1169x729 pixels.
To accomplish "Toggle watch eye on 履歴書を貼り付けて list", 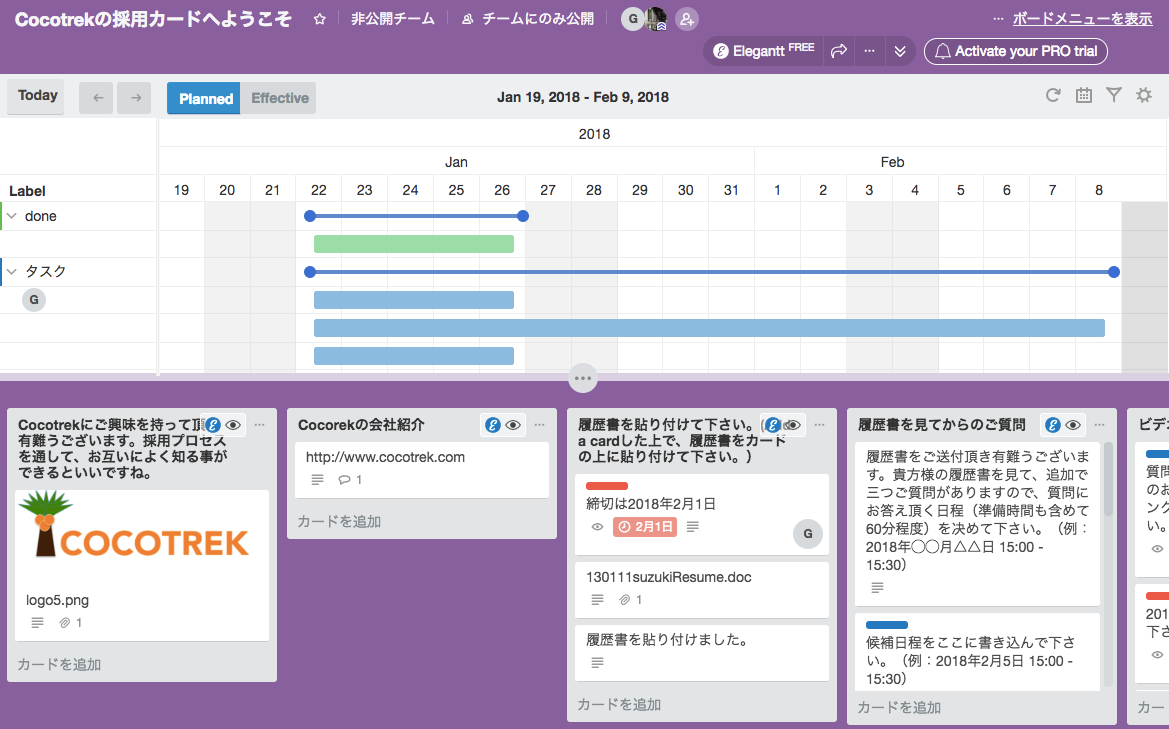I will coord(793,425).
